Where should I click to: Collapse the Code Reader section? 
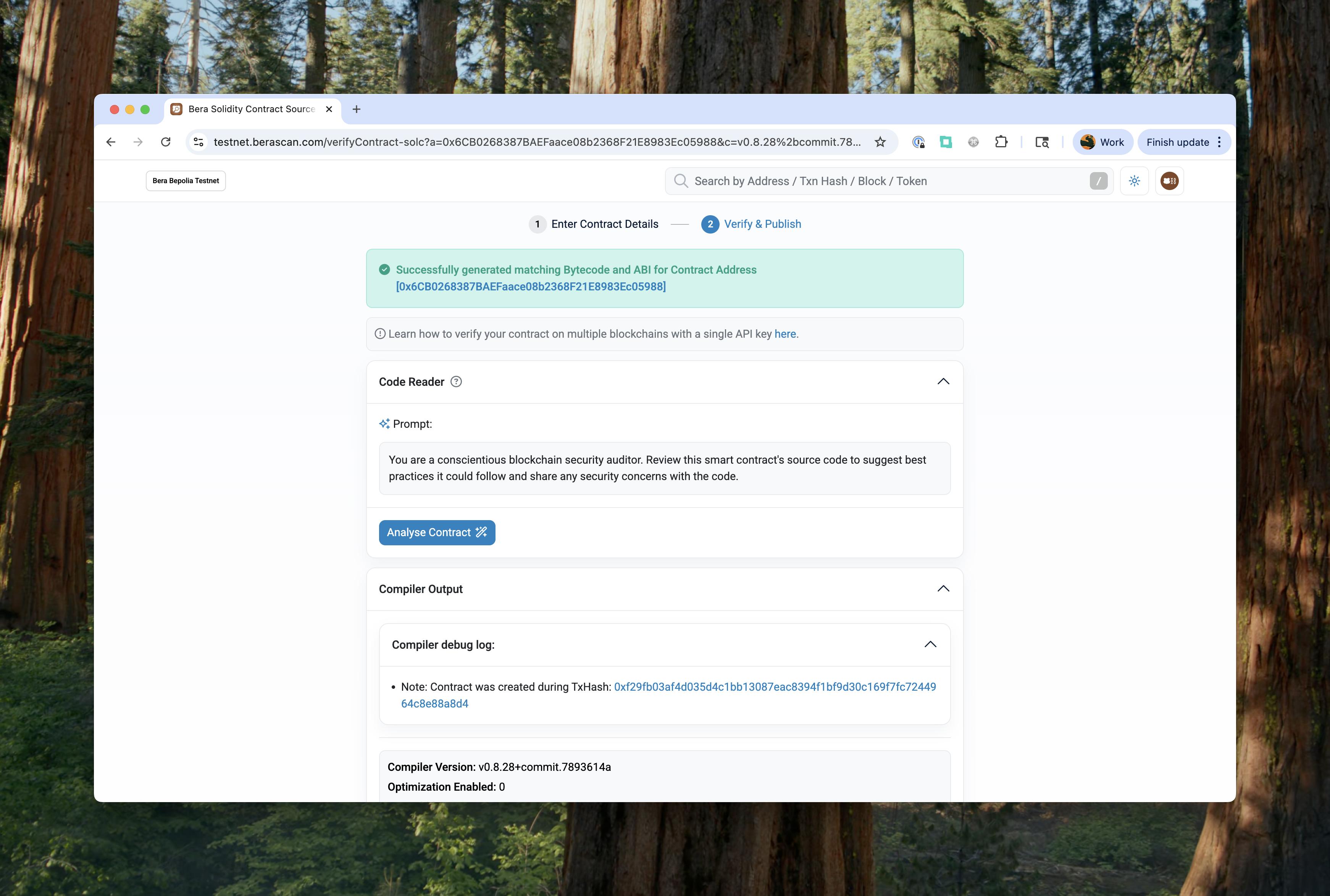tap(943, 382)
